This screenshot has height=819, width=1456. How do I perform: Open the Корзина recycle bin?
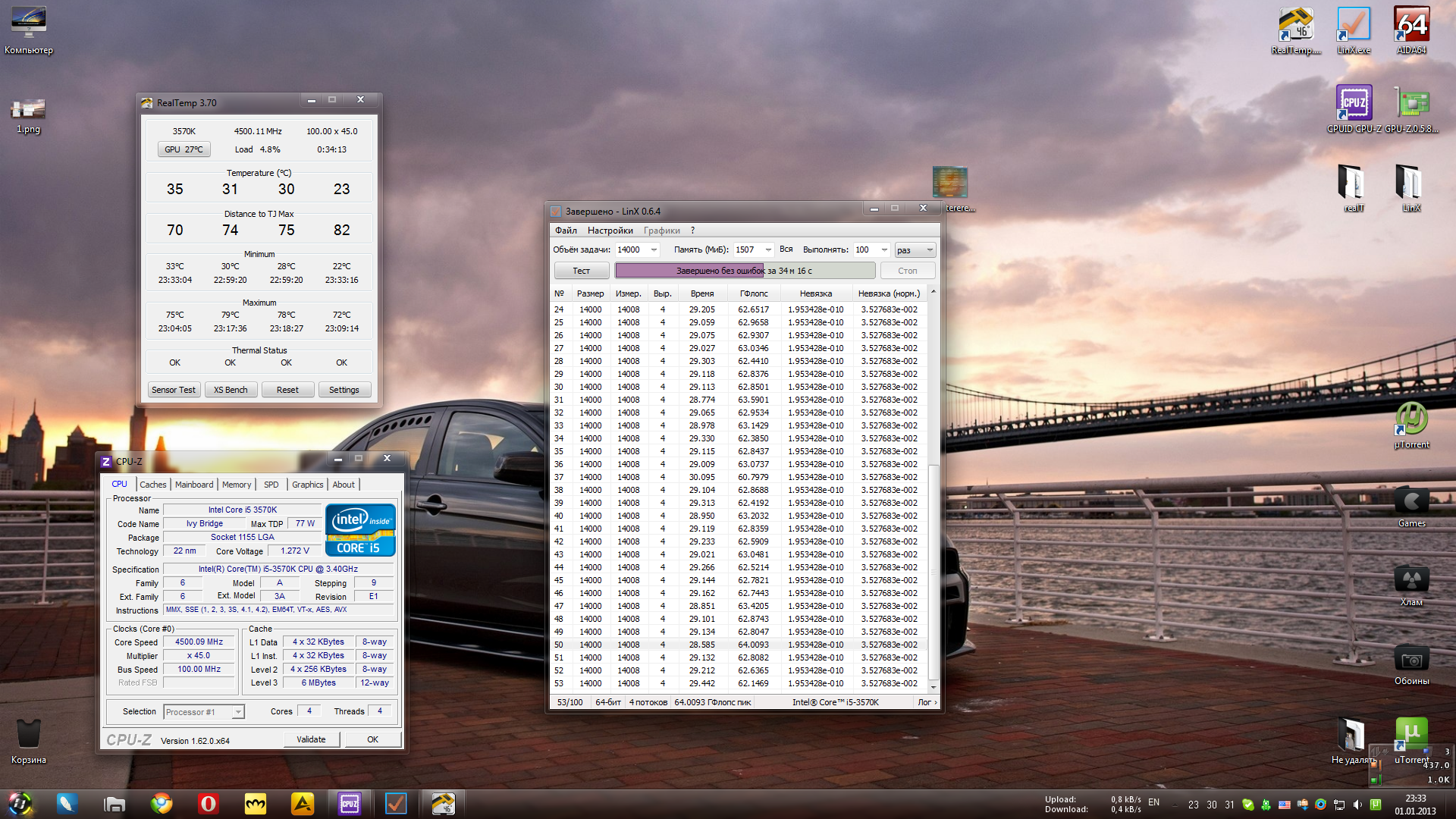coord(28,740)
